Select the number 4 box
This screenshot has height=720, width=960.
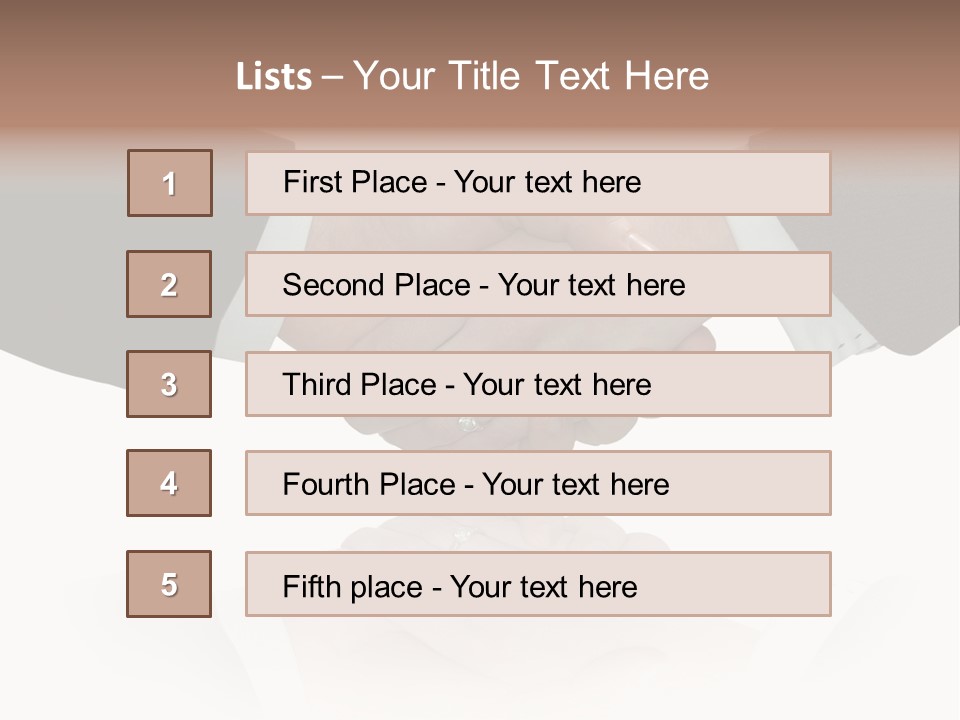point(169,483)
